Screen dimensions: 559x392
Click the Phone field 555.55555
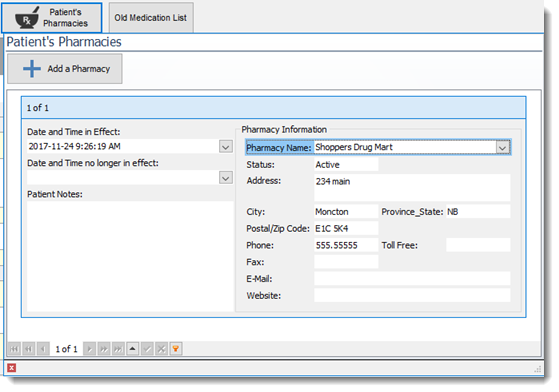pyautogui.click(x=346, y=245)
